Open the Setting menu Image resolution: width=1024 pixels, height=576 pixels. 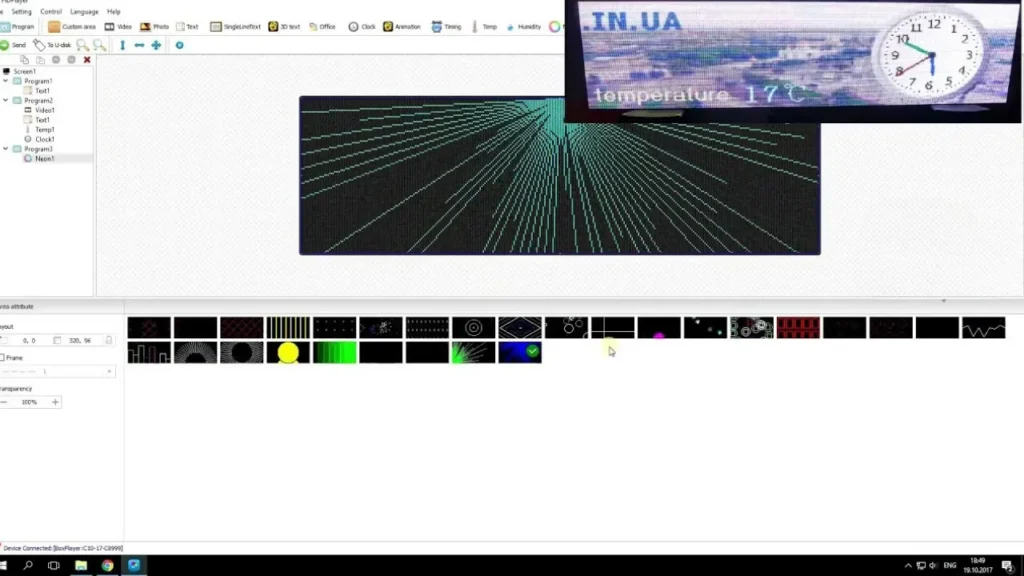[x=21, y=12]
